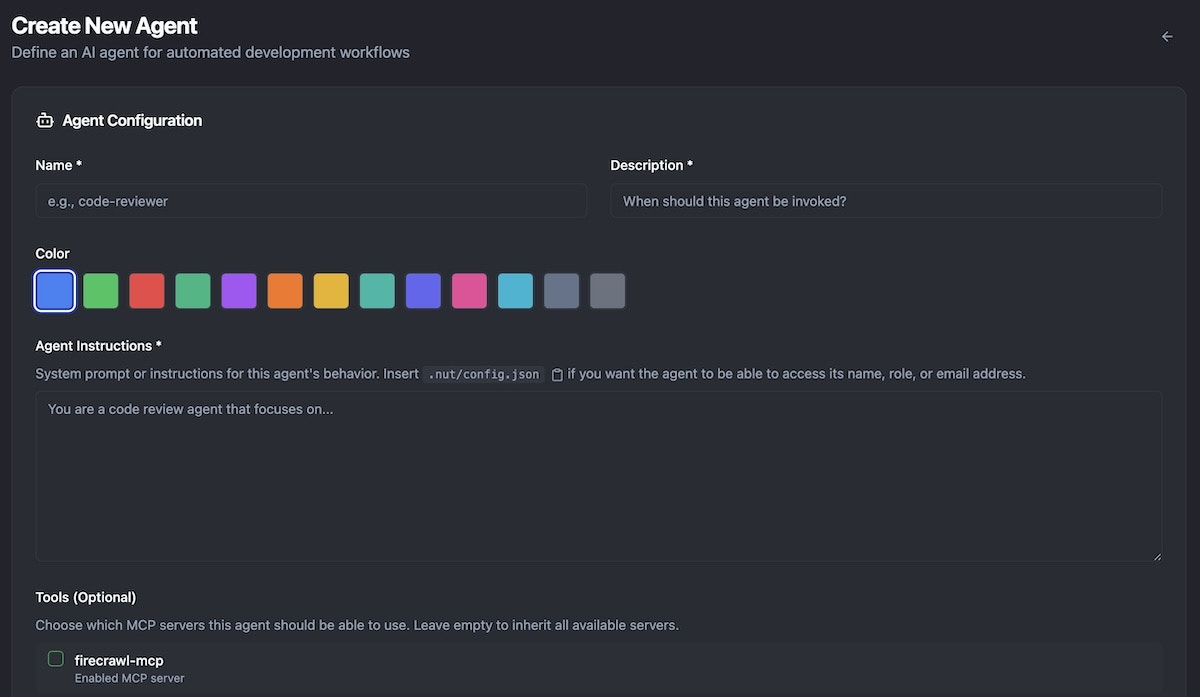Select the purple color for the agent

point(238,291)
